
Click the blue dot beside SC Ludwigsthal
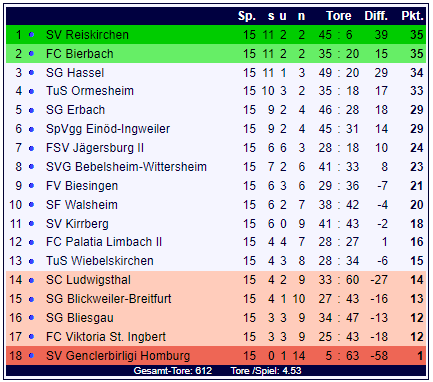(32, 280)
